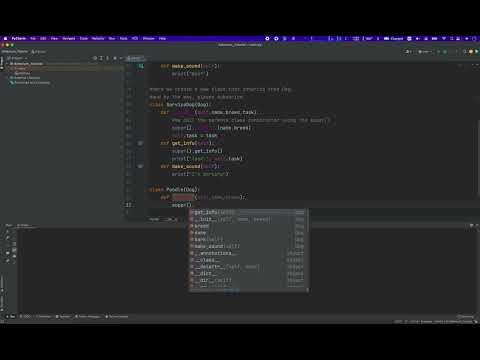Choose __class__ from completion popup
This screenshot has height=360, width=480.
pos(248,260)
